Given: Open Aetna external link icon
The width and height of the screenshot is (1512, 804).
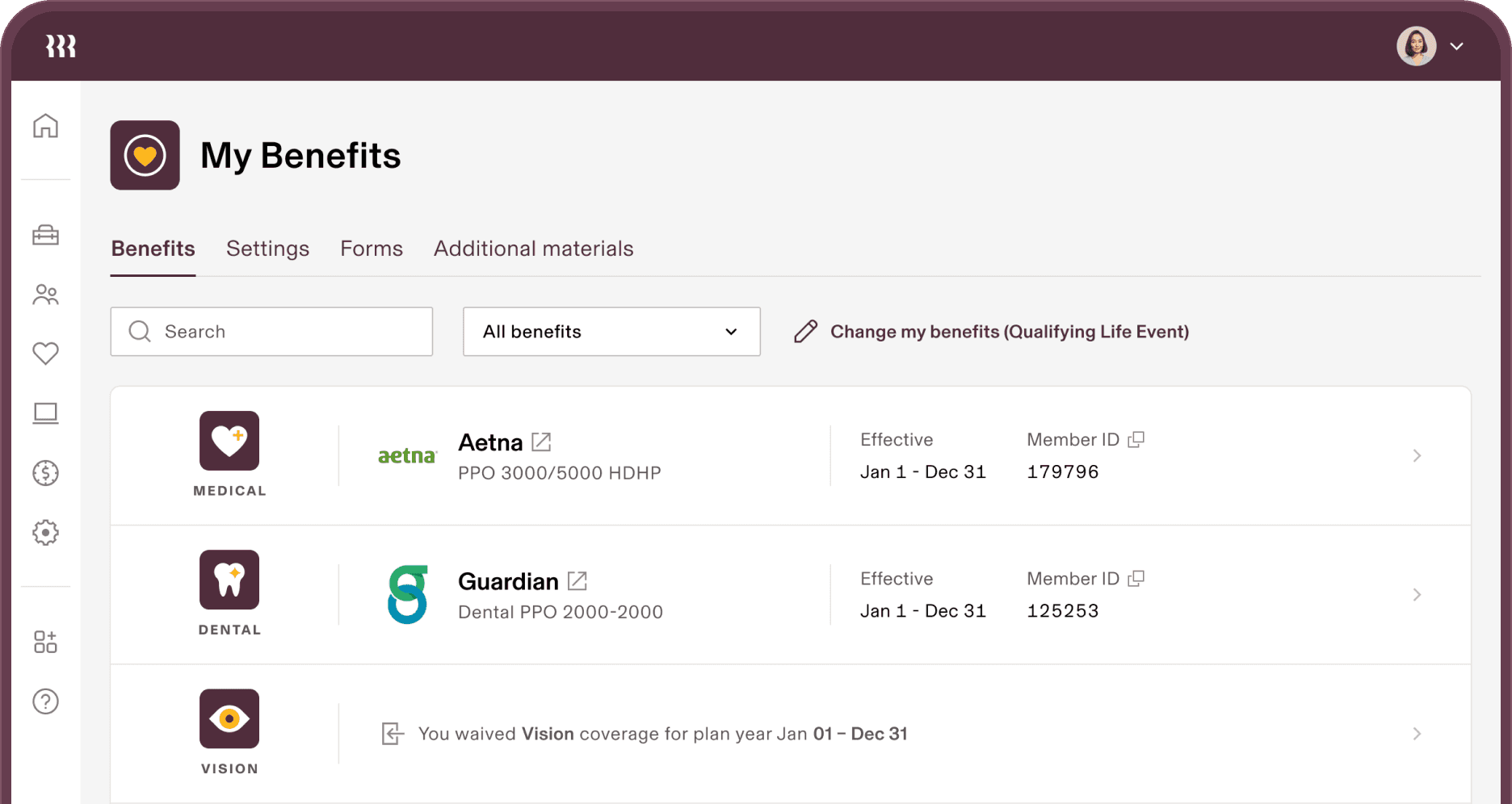Looking at the screenshot, I should pos(541,442).
